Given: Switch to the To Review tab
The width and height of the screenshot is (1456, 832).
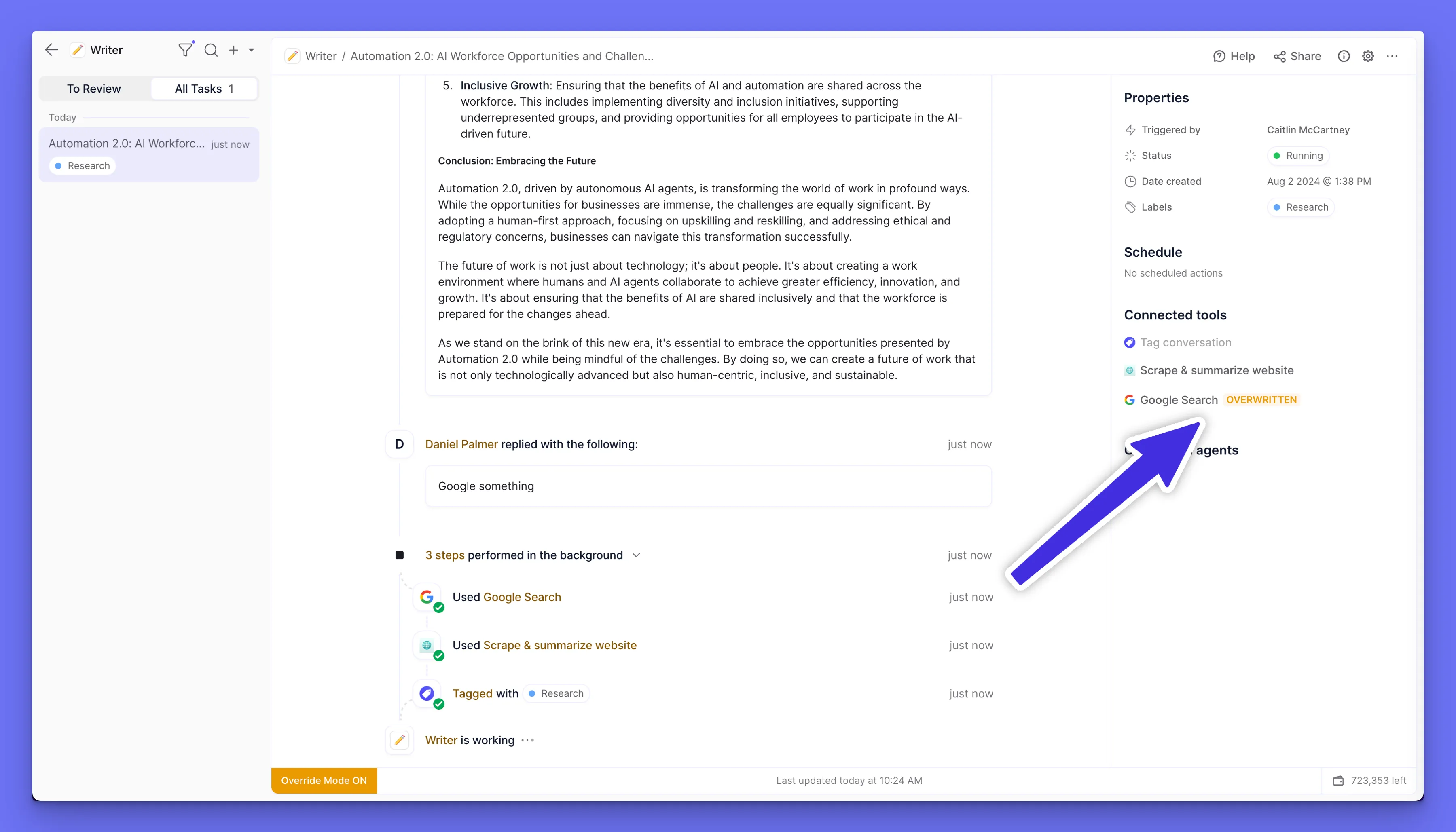Looking at the screenshot, I should pos(94,89).
